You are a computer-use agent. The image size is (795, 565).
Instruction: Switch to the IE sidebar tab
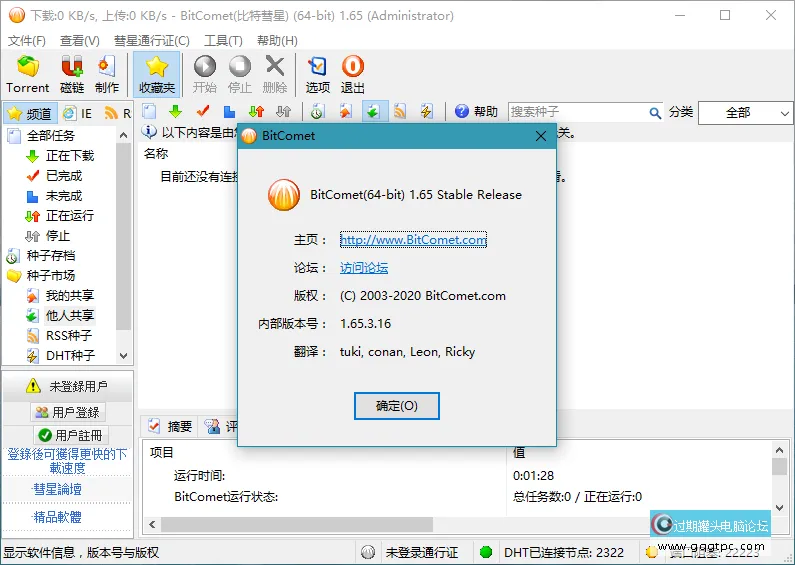pos(79,113)
